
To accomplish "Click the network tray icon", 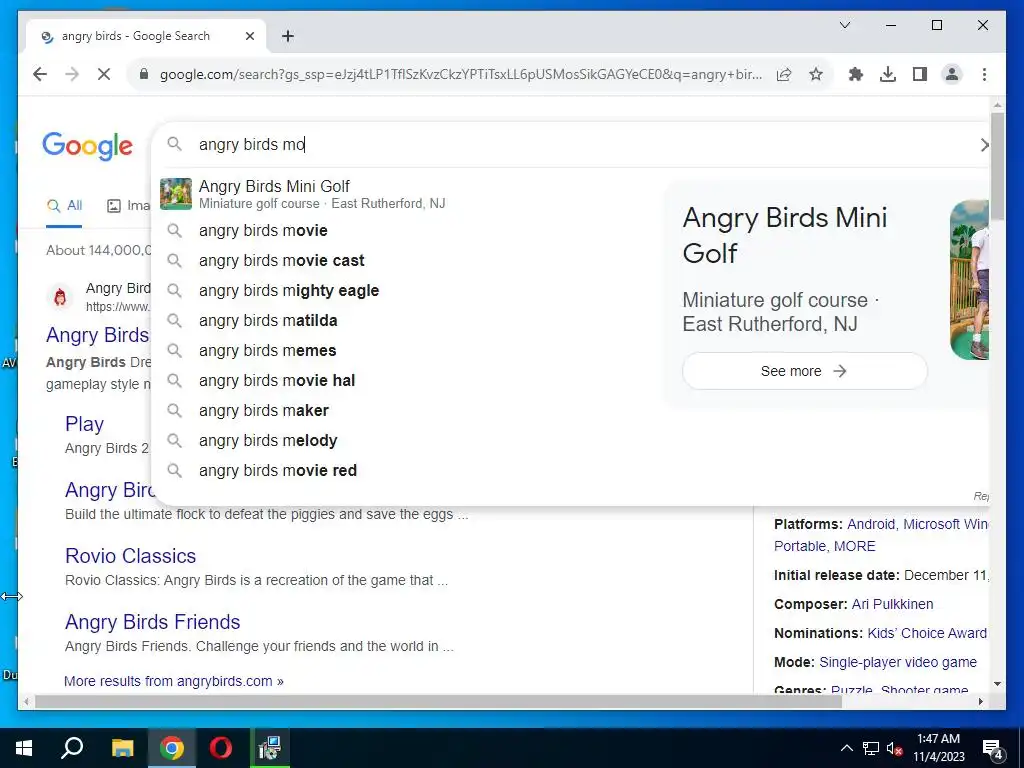I will coord(871,748).
